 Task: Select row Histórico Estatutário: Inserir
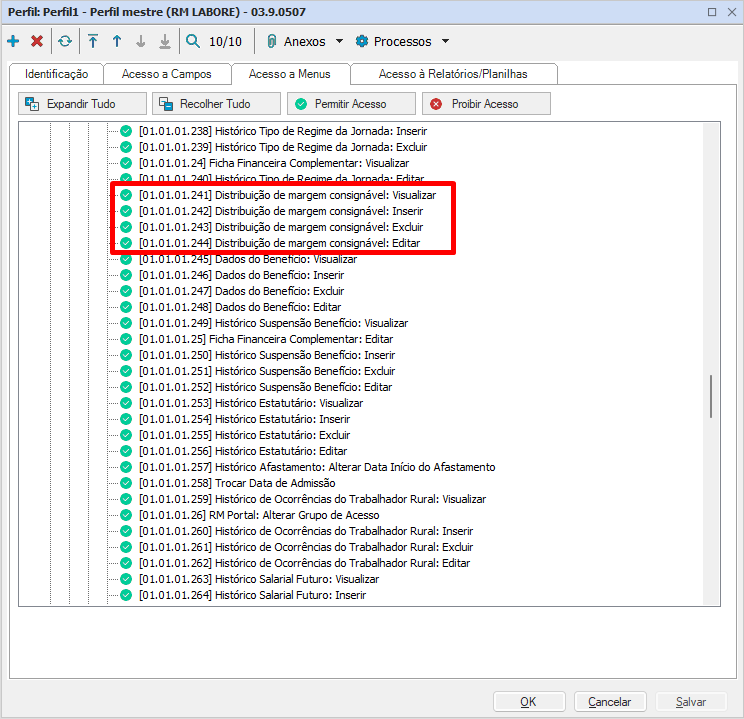tap(244, 419)
